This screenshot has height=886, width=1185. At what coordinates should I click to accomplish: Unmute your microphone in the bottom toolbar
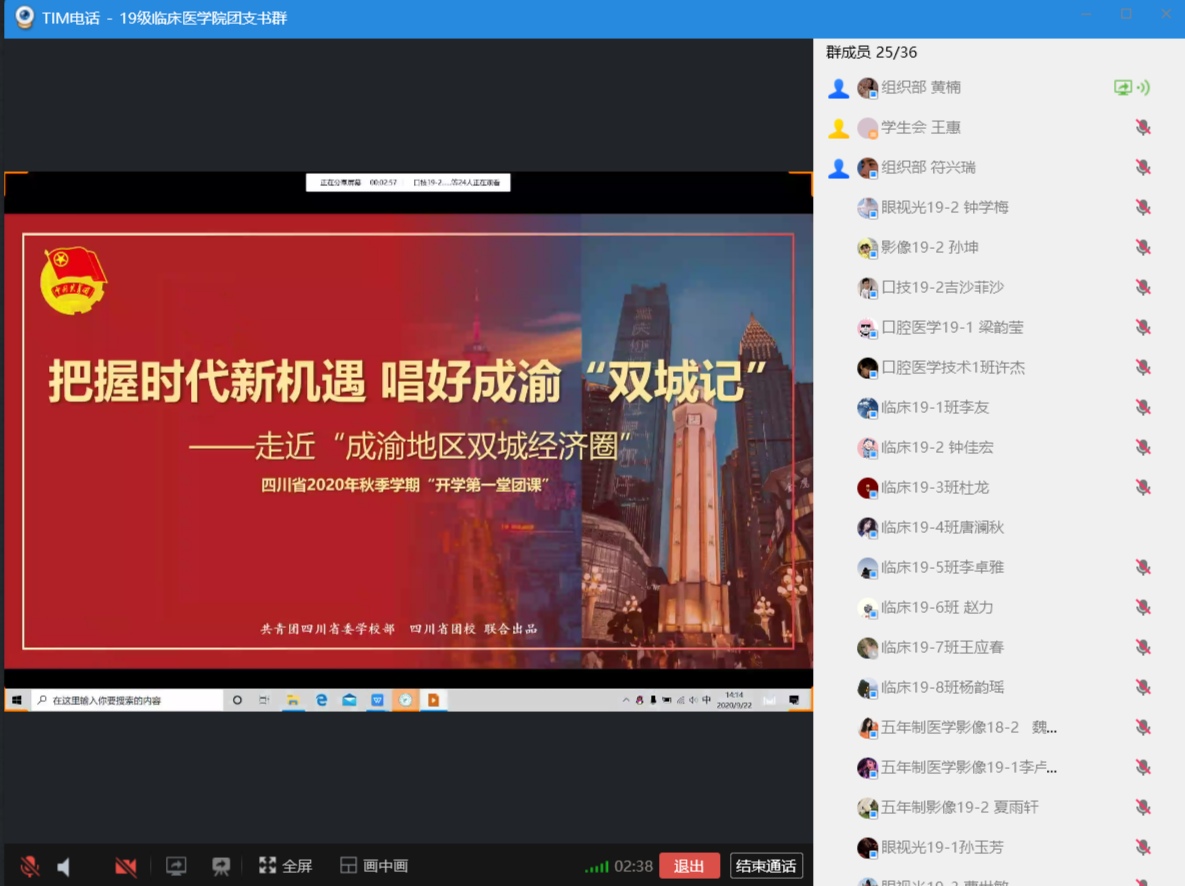point(30,866)
